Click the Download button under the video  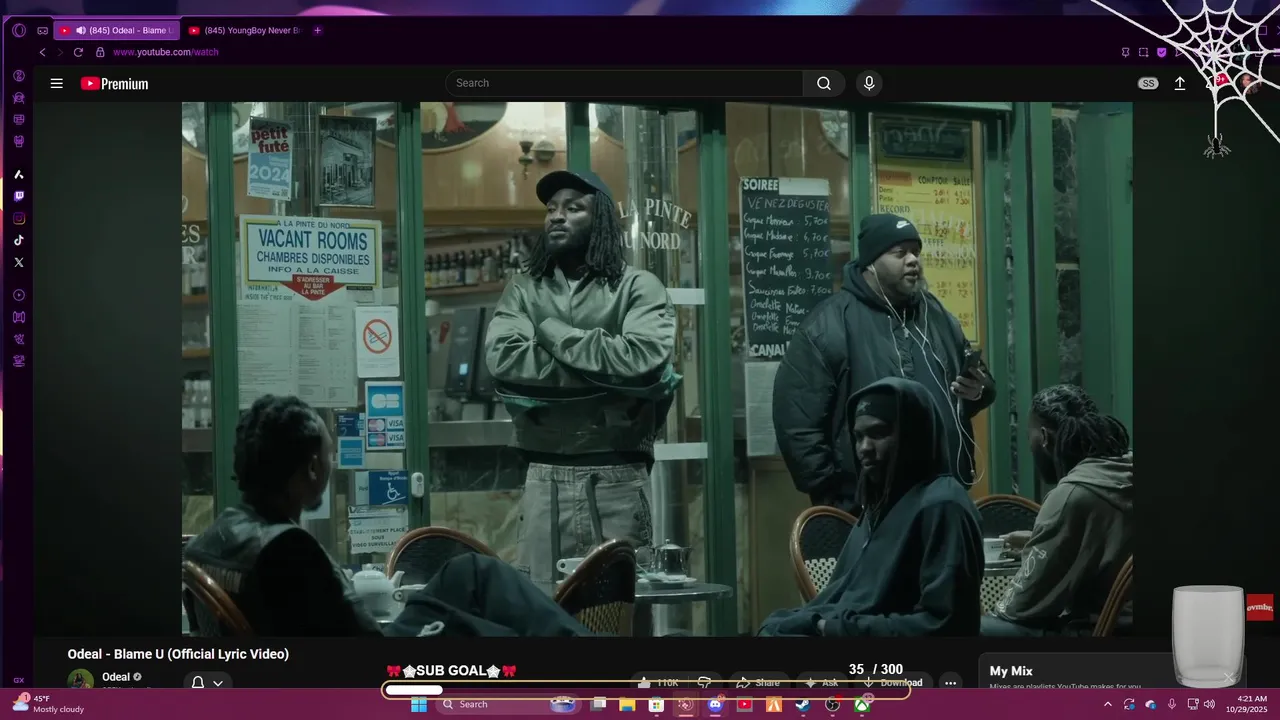(x=893, y=683)
